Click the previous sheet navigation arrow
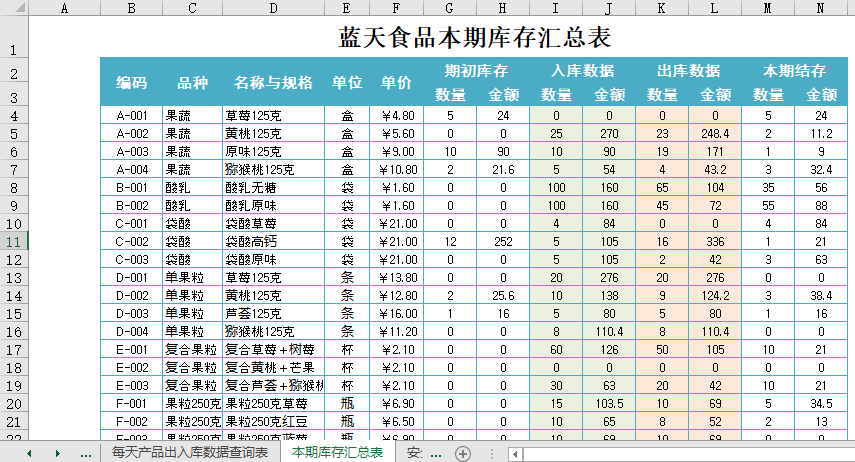Screen dimensions: 855x462 pyautogui.click(x=30, y=453)
